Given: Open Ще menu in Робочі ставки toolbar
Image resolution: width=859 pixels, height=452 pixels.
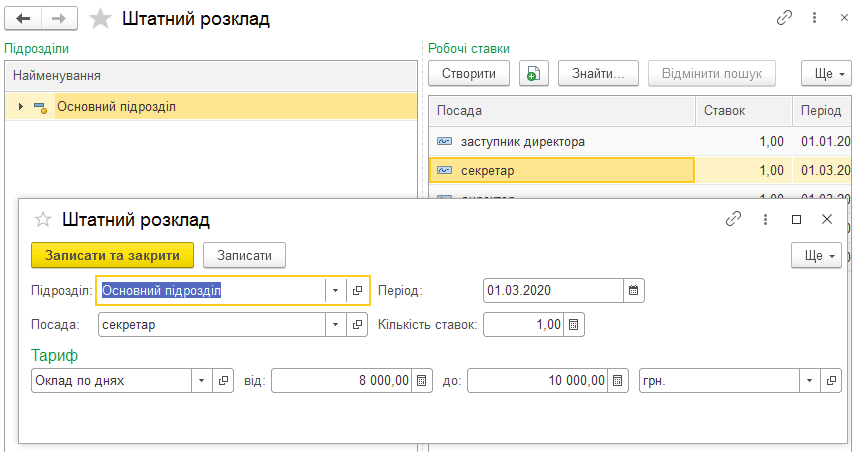Looking at the screenshot, I should (826, 73).
